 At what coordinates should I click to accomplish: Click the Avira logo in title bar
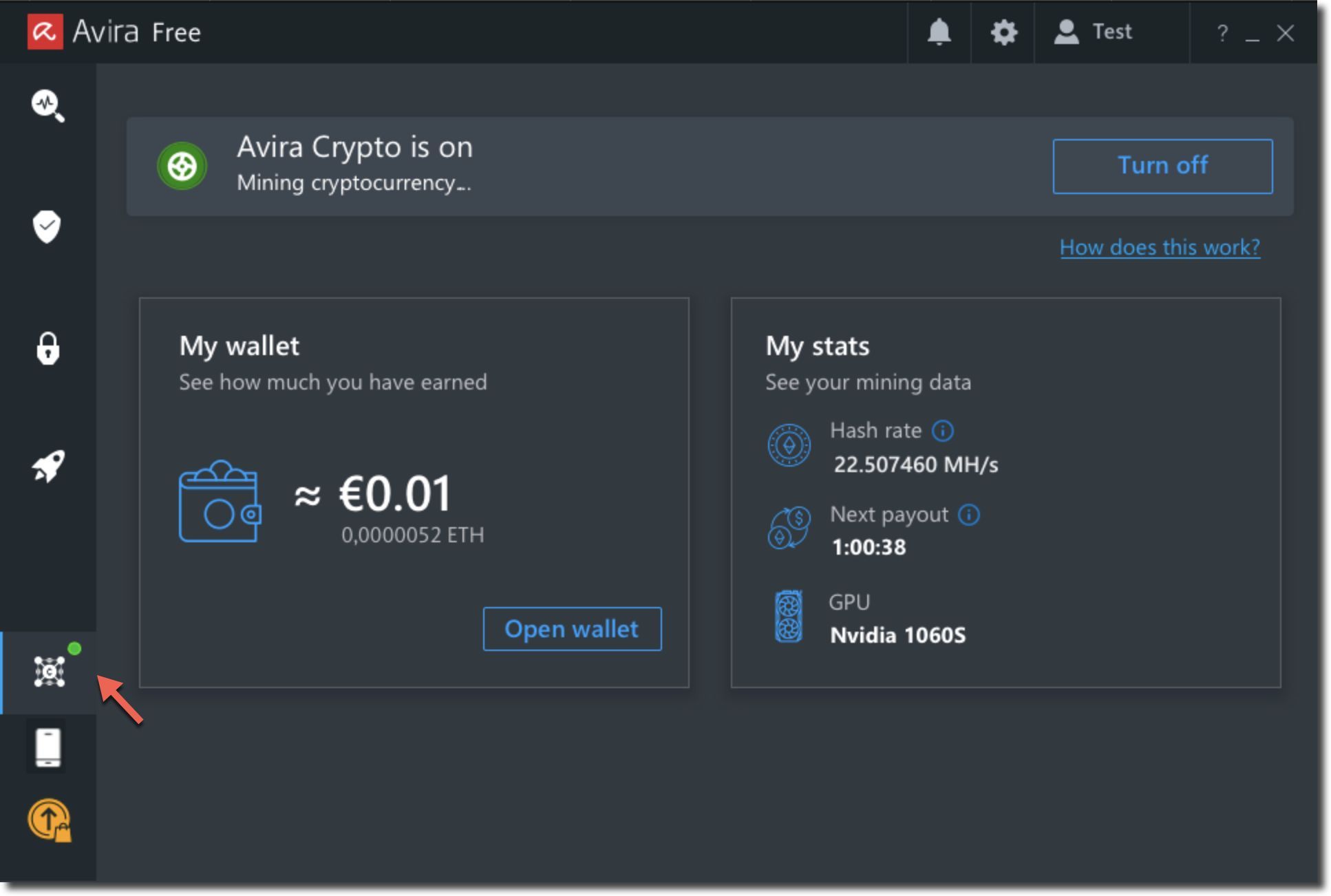coord(45,32)
